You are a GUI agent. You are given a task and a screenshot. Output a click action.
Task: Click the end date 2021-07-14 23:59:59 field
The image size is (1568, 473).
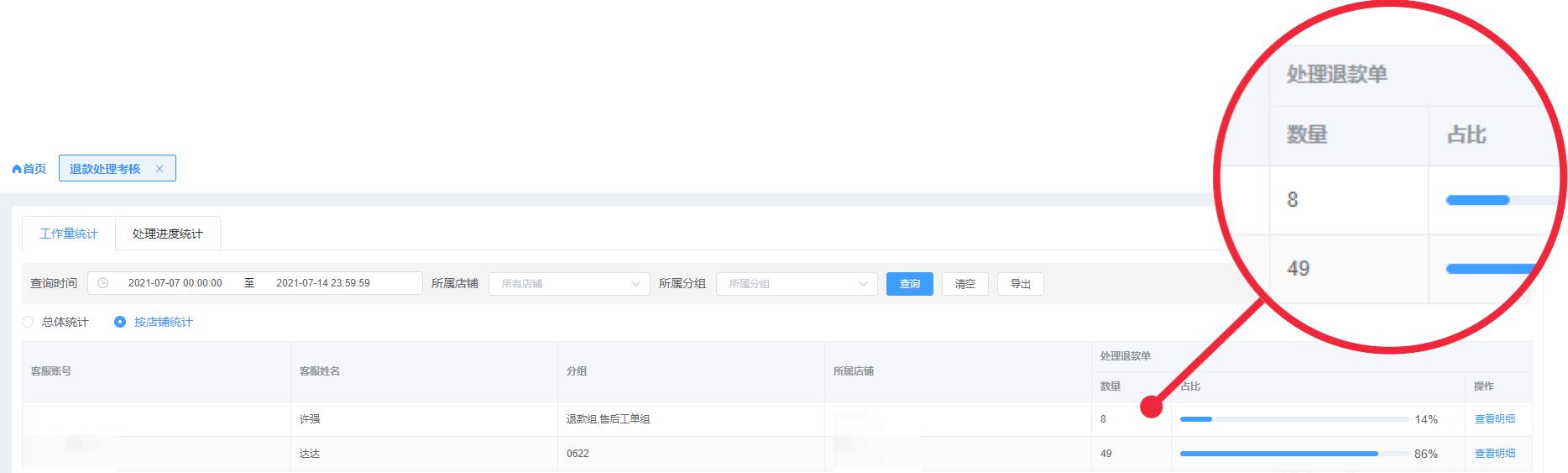click(x=322, y=283)
